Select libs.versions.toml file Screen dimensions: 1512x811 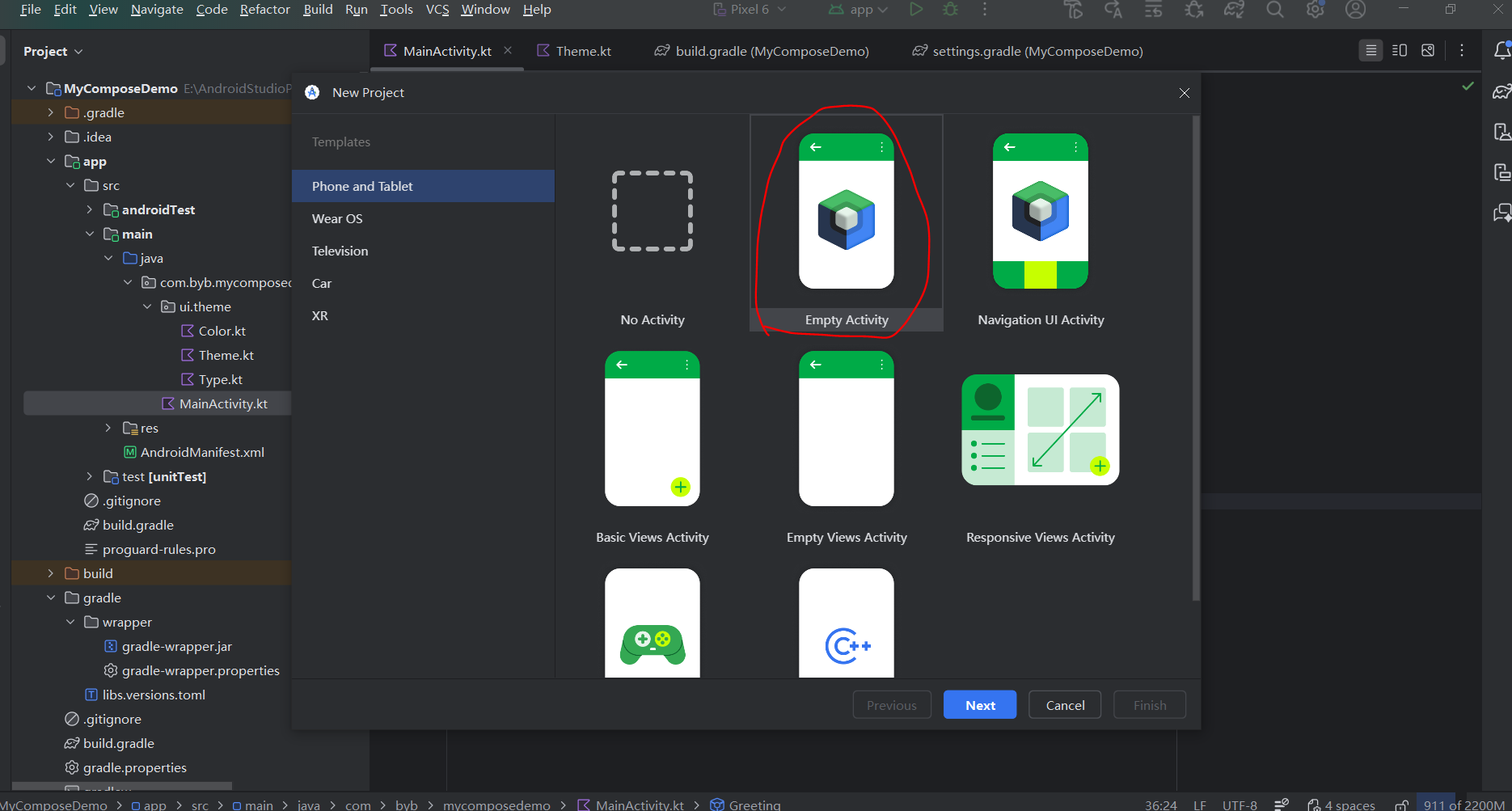(145, 695)
